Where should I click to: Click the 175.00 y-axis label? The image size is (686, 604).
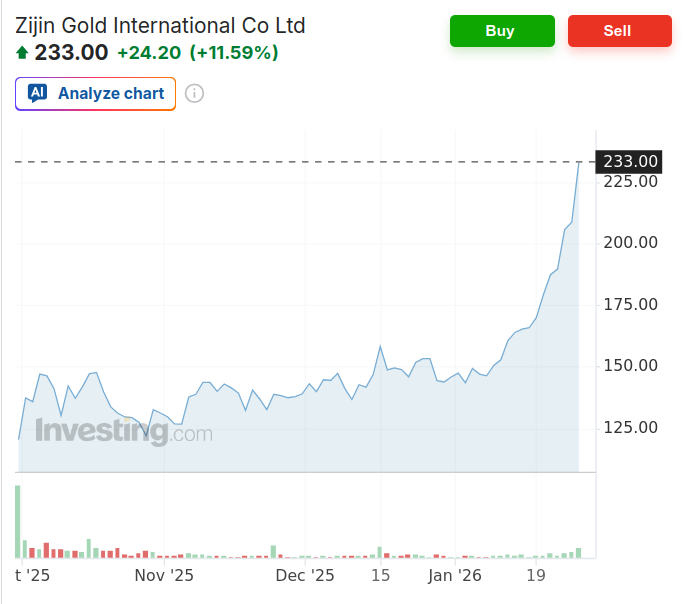point(630,304)
